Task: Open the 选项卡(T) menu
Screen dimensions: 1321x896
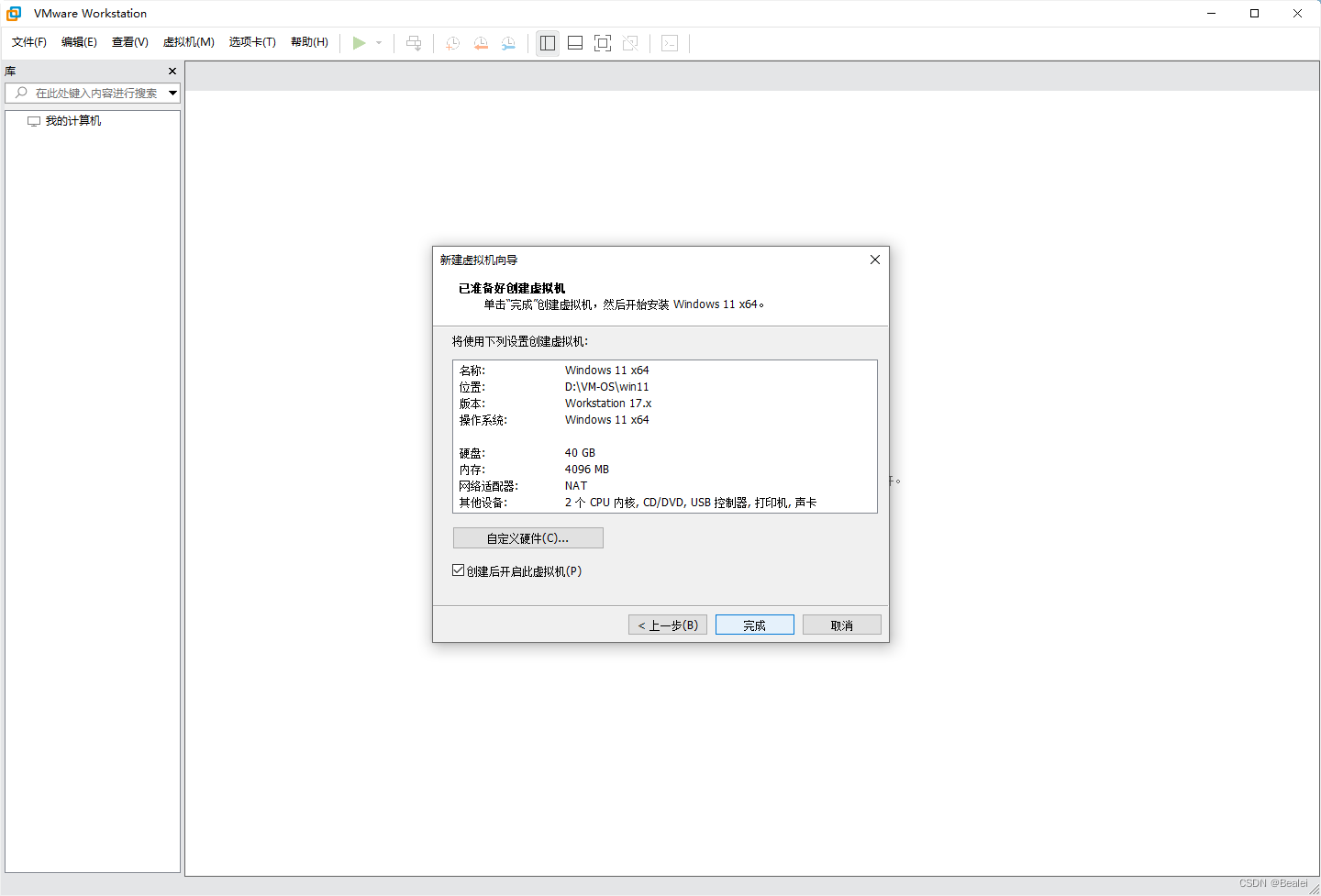Action: [252, 42]
